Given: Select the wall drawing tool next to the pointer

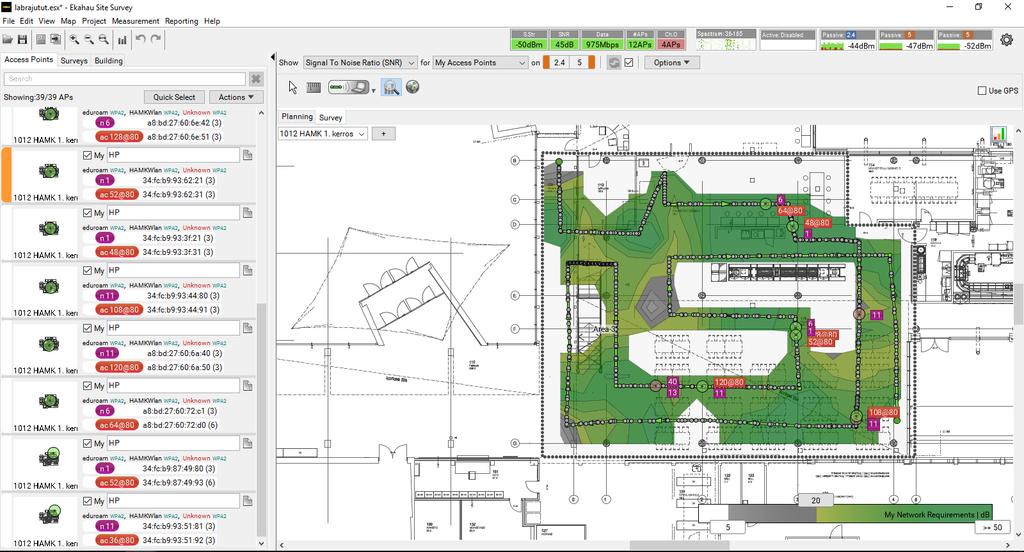Looking at the screenshot, I should pos(313,88).
